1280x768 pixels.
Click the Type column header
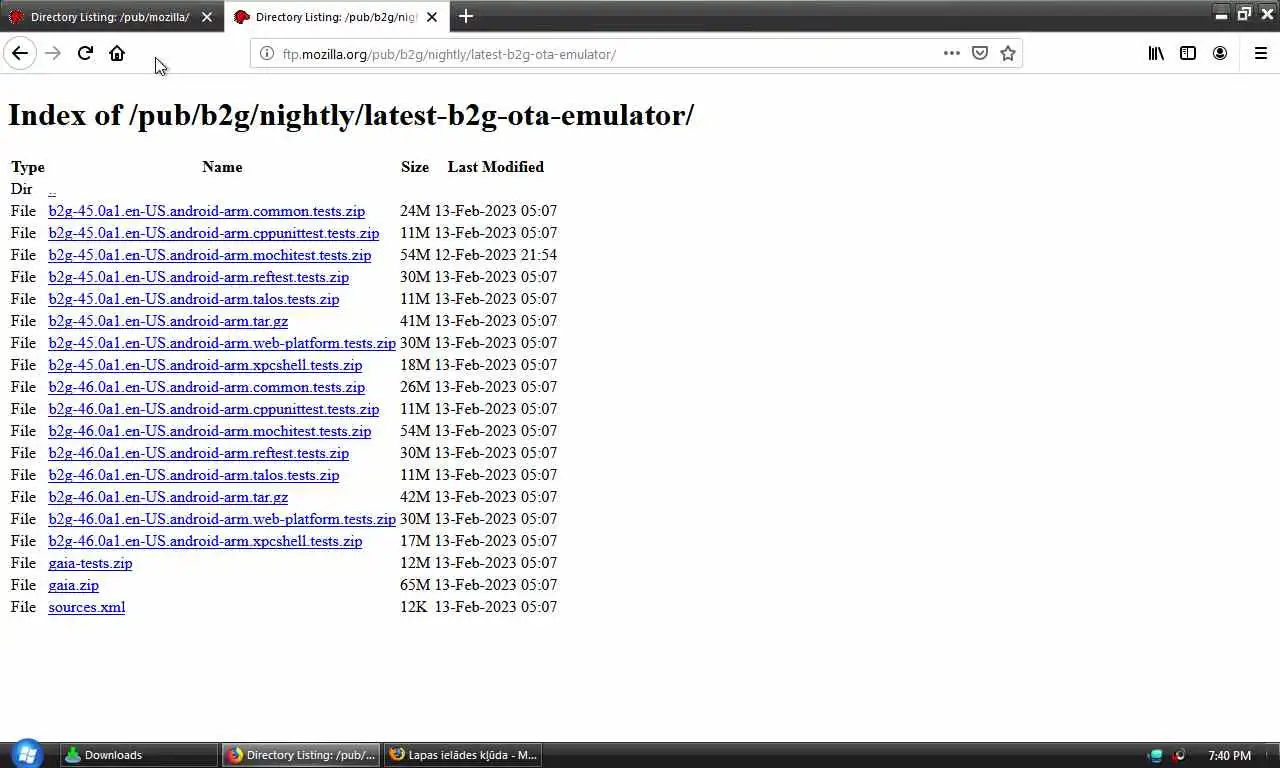[28, 167]
